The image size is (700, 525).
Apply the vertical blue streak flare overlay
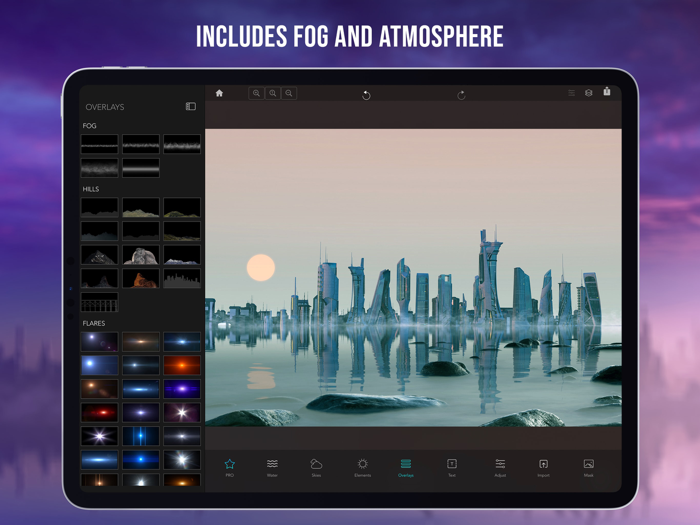pyautogui.click(x=141, y=436)
